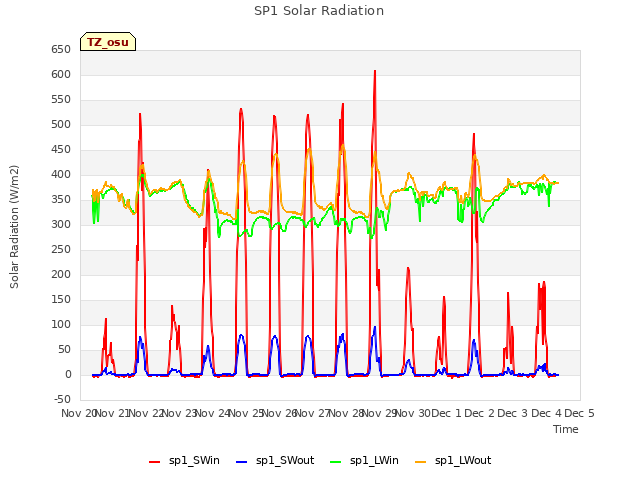Viewport: 640px width, 480px height.
Task: Click the 350 y-axis tick label
Action: coord(61,200)
